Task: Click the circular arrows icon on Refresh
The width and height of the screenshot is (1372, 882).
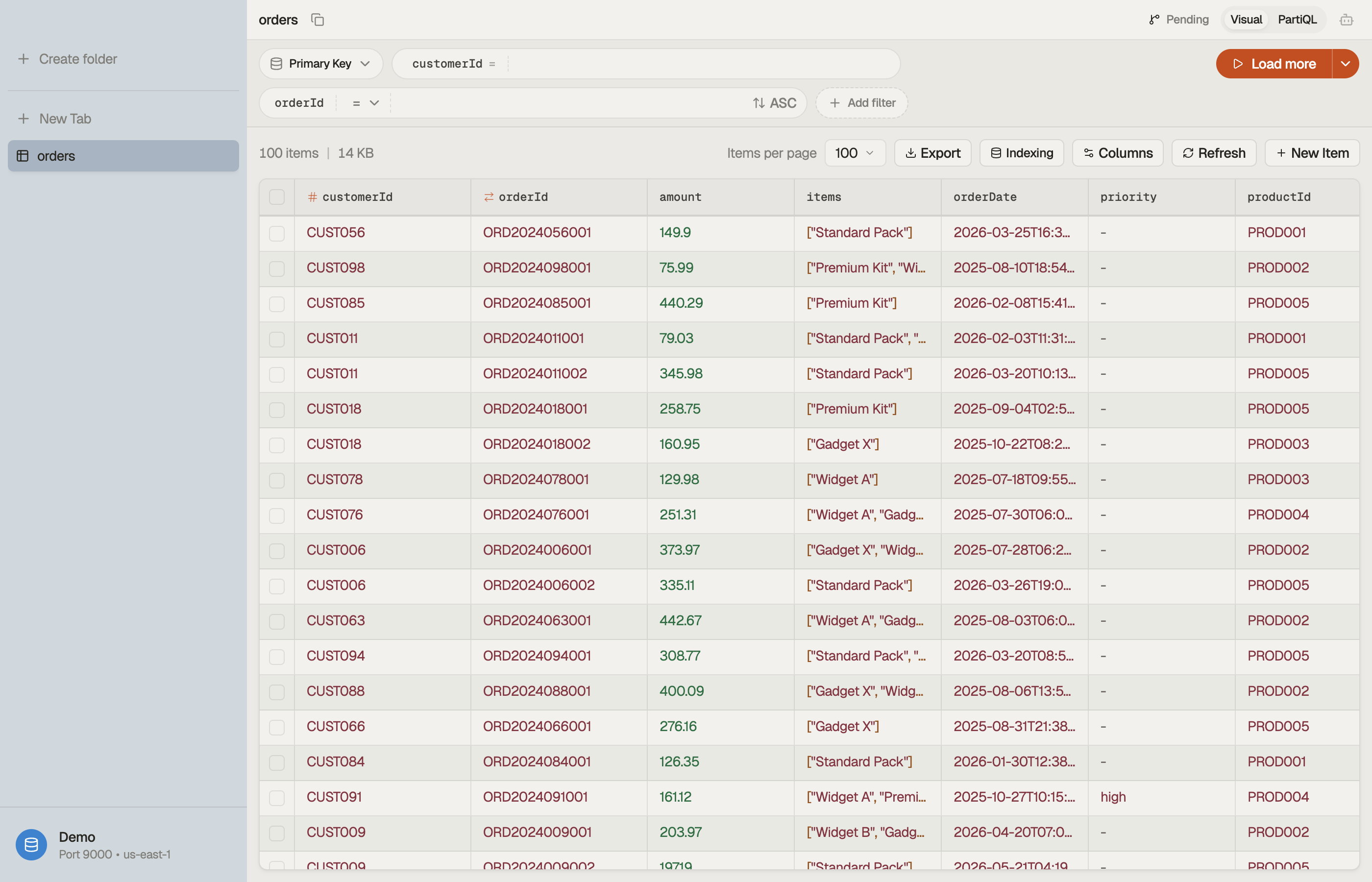Action: [x=1188, y=153]
